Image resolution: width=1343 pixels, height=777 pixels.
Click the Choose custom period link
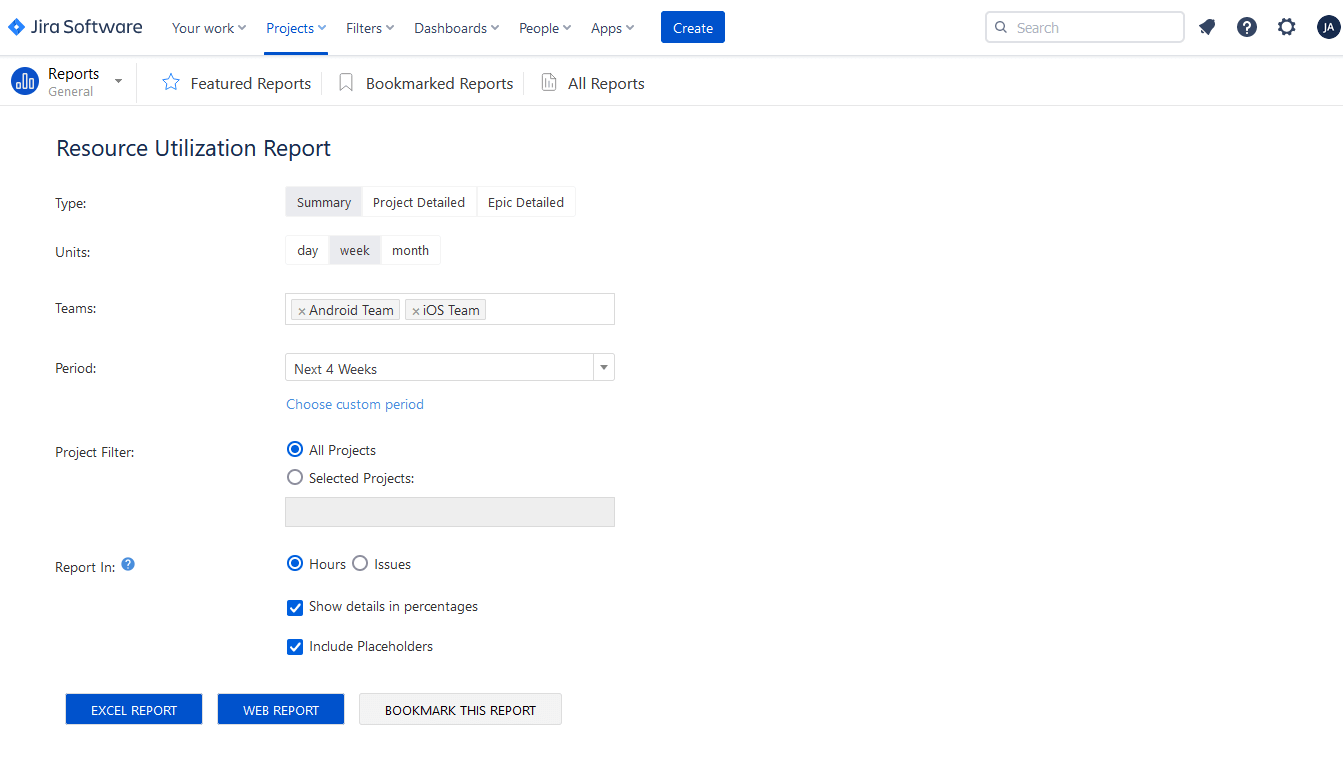coord(354,404)
